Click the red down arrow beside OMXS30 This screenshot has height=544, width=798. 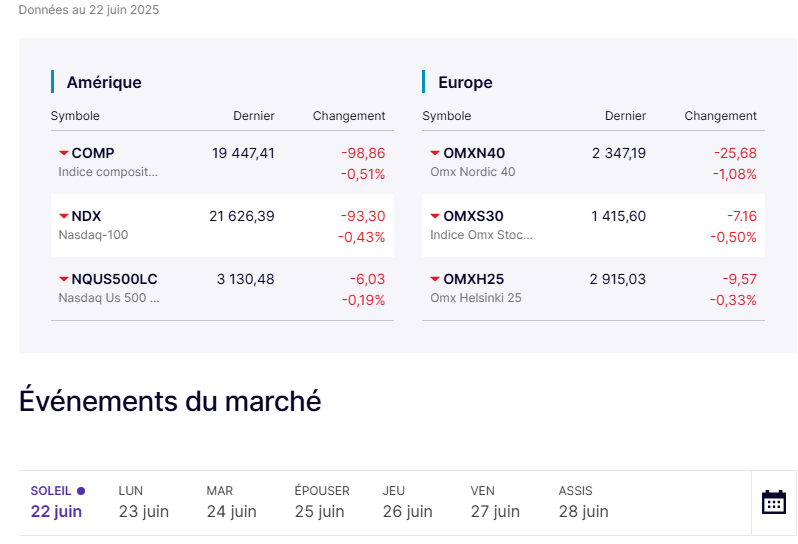point(435,216)
